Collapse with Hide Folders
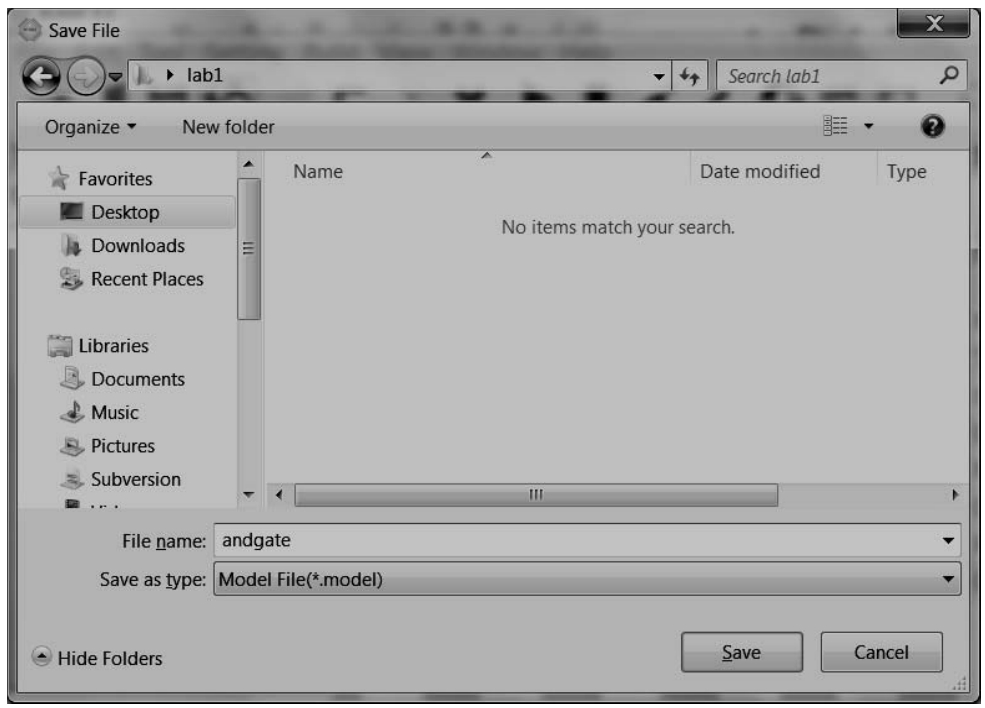This screenshot has width=985, height=708. (97, 658)
